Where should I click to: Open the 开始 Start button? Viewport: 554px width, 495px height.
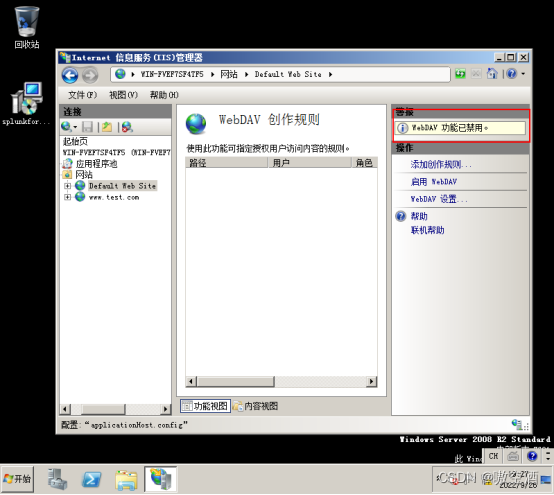coord(18,479)
